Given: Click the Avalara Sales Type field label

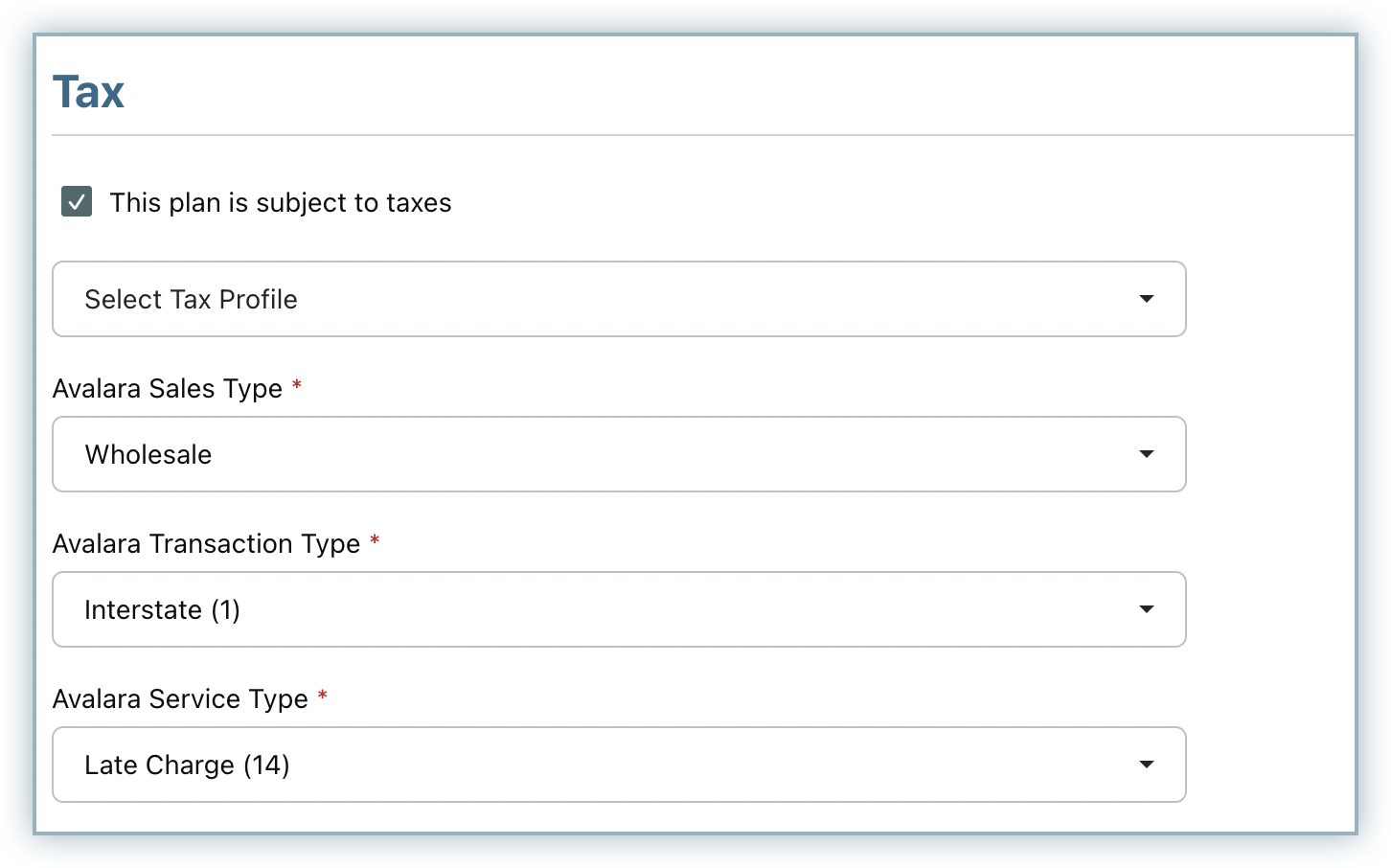Looking at the screenshot, I should pyautogui.click(x=168, y=389).
